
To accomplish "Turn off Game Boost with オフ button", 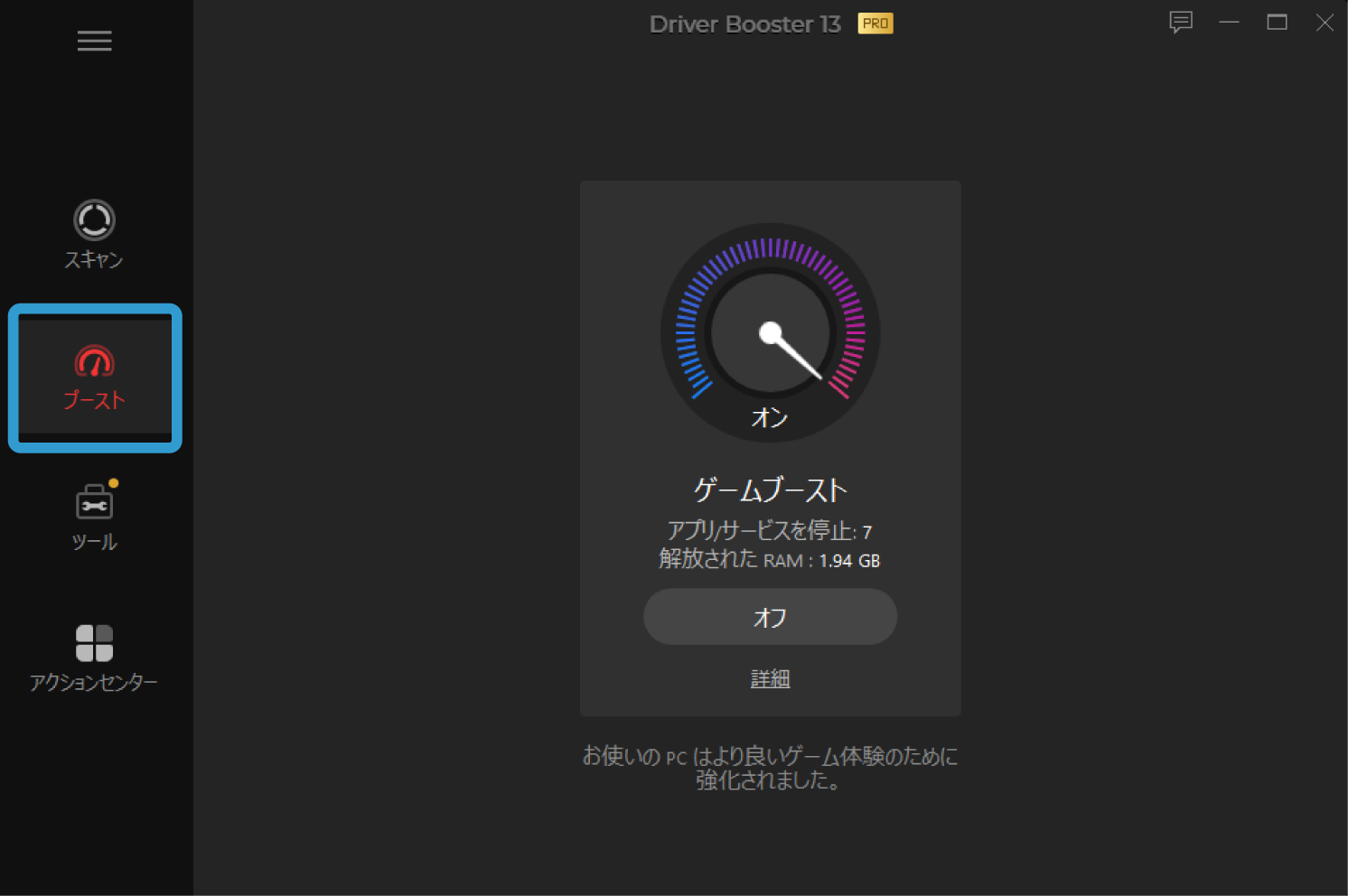I will 770,616.
